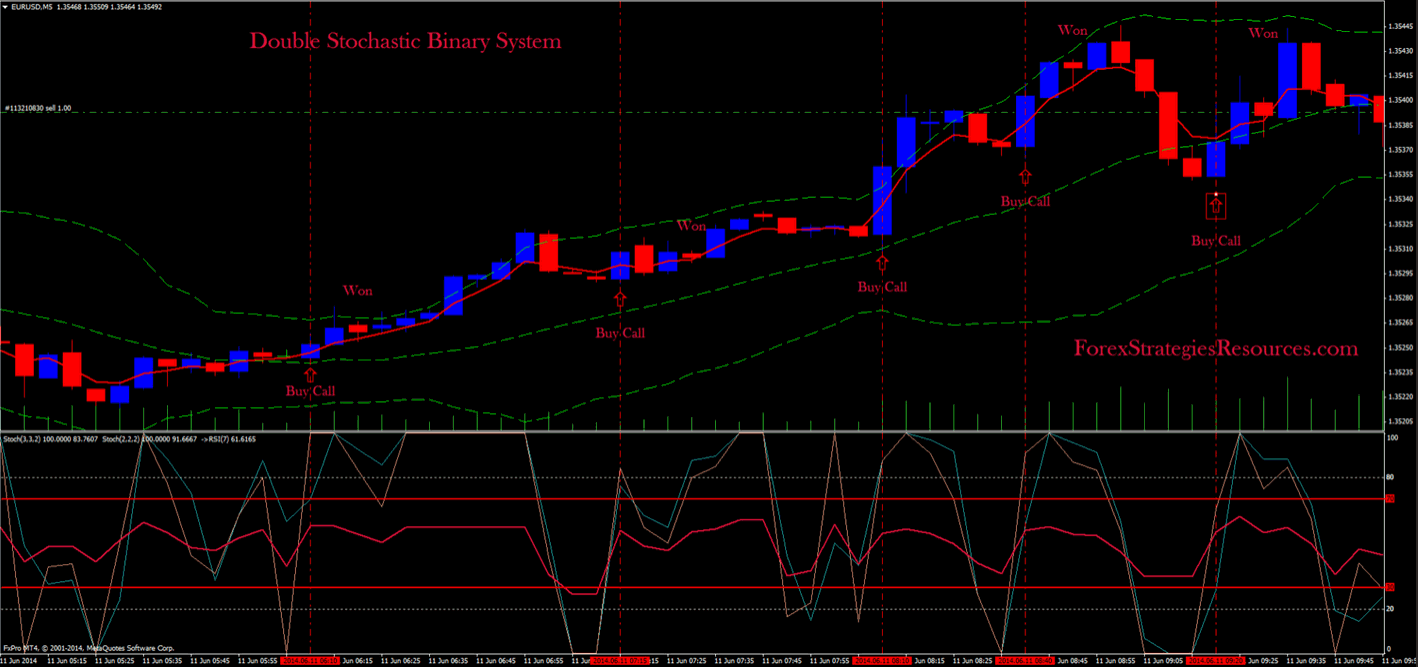Select the 1.35385 price axis label
Image resolution: width=1418 pixels, height=667 pixels.
(1401, 125)
